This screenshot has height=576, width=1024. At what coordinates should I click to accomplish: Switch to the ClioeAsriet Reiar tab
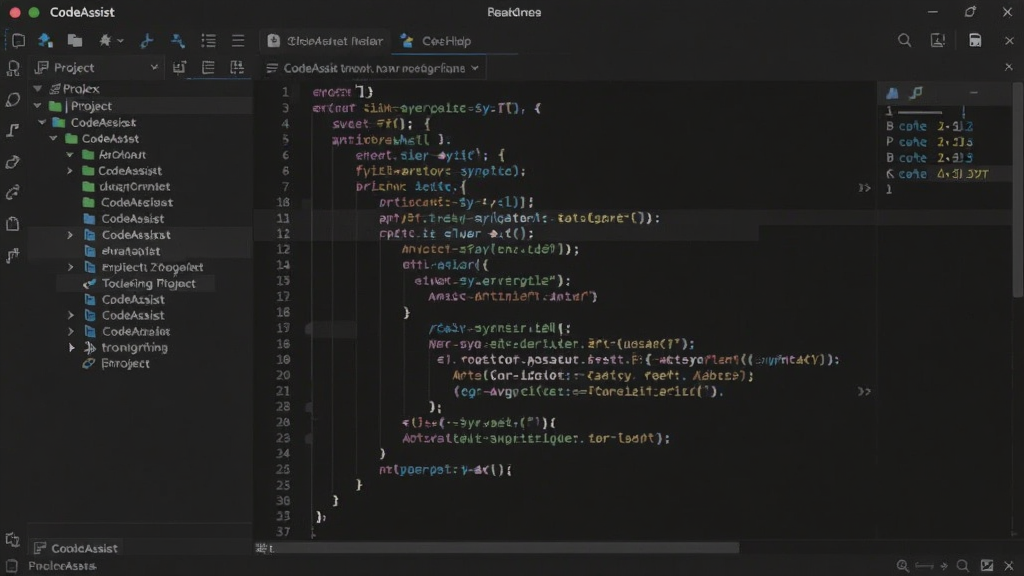point(325,40)
